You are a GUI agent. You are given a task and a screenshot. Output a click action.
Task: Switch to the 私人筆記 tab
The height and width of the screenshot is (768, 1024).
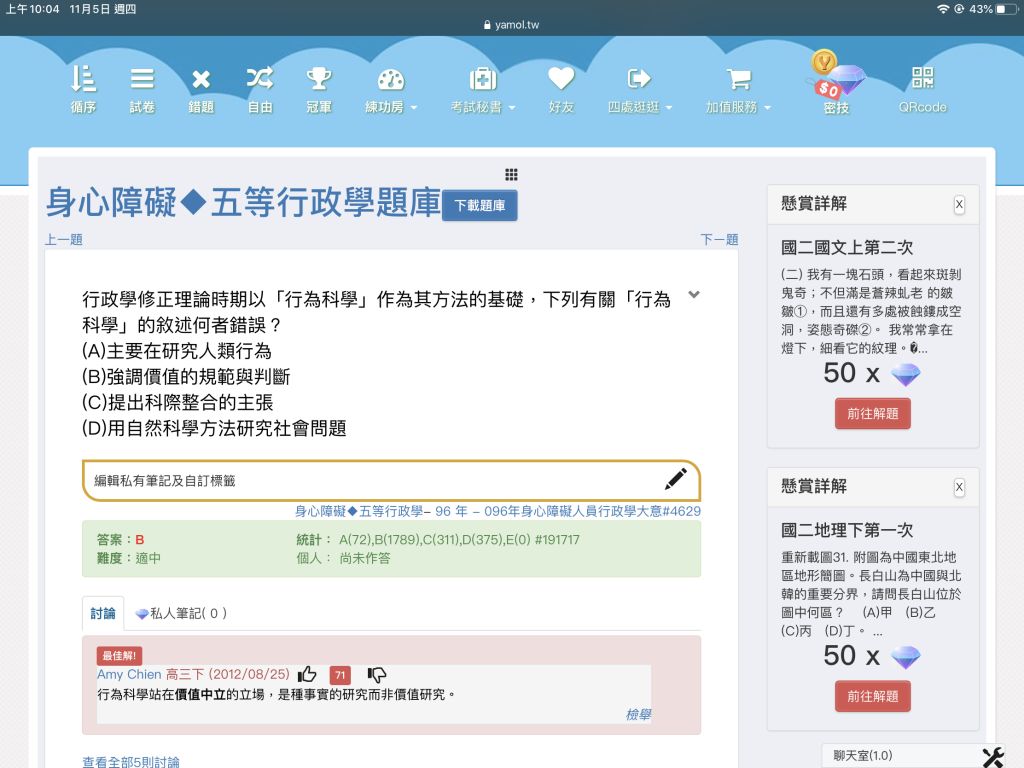tap(181, 613)
